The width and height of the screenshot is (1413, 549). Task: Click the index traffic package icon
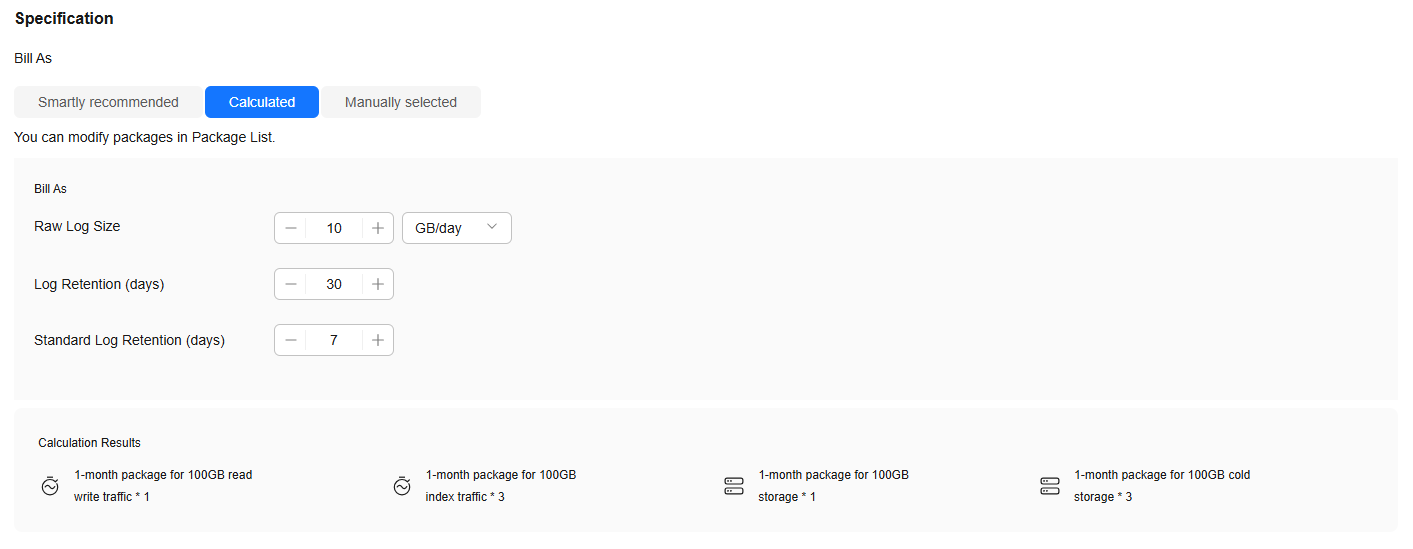tap(402, 486)
